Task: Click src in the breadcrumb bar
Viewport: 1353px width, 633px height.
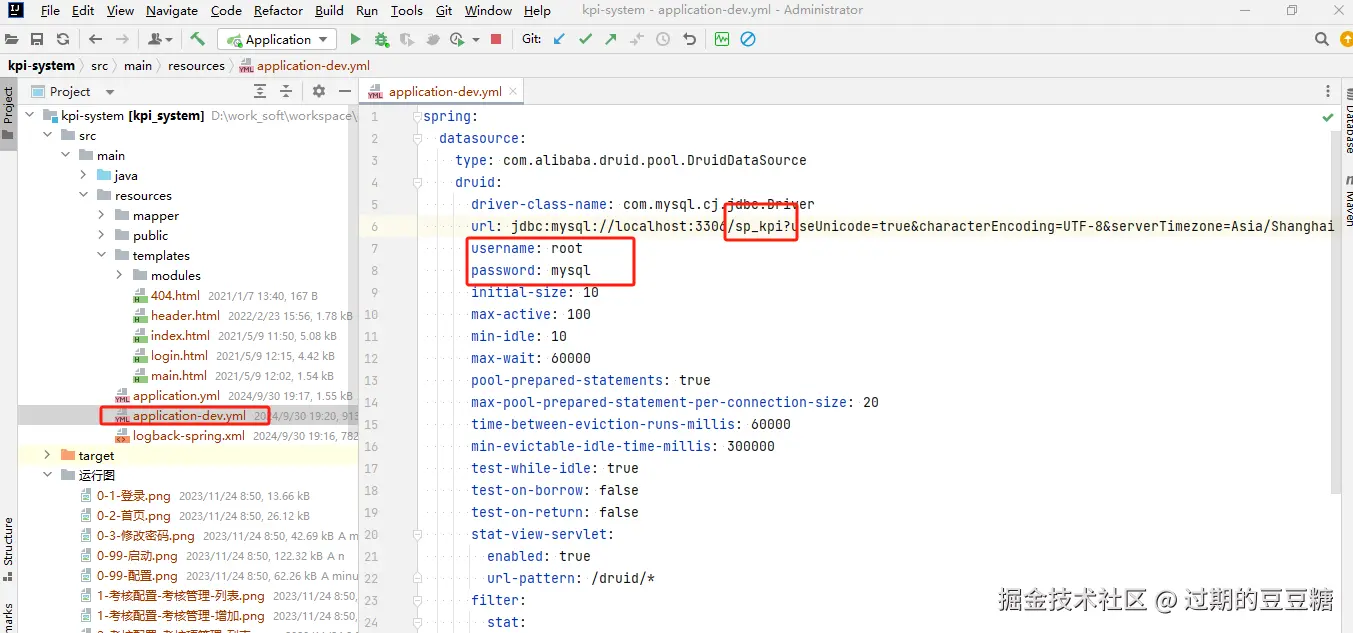Action: coord(99,65)
